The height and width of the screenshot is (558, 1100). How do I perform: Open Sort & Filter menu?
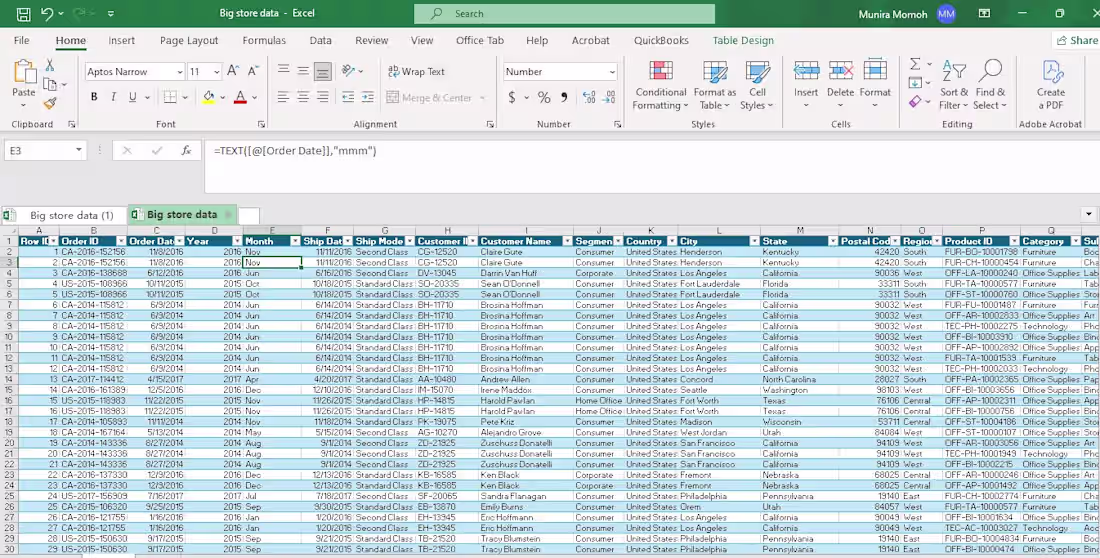tap(954, 85)
